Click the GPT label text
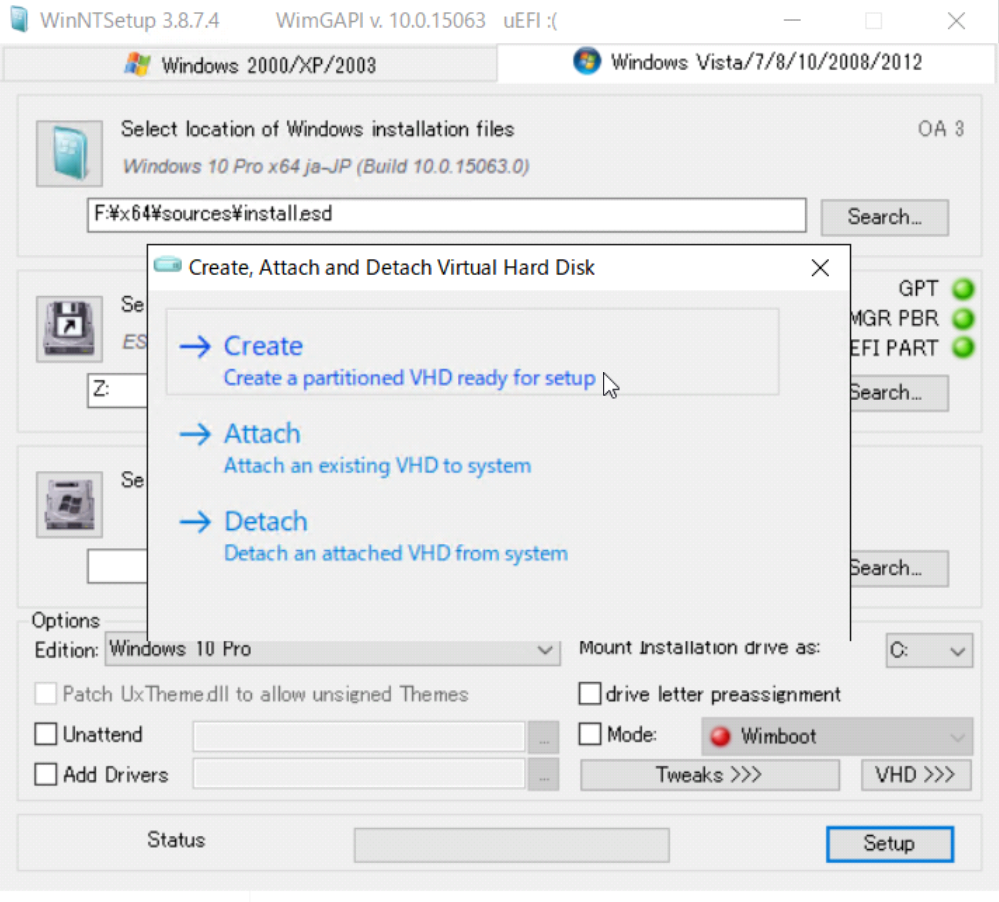This screenshot has height=902, width=999. coord(918,289)
